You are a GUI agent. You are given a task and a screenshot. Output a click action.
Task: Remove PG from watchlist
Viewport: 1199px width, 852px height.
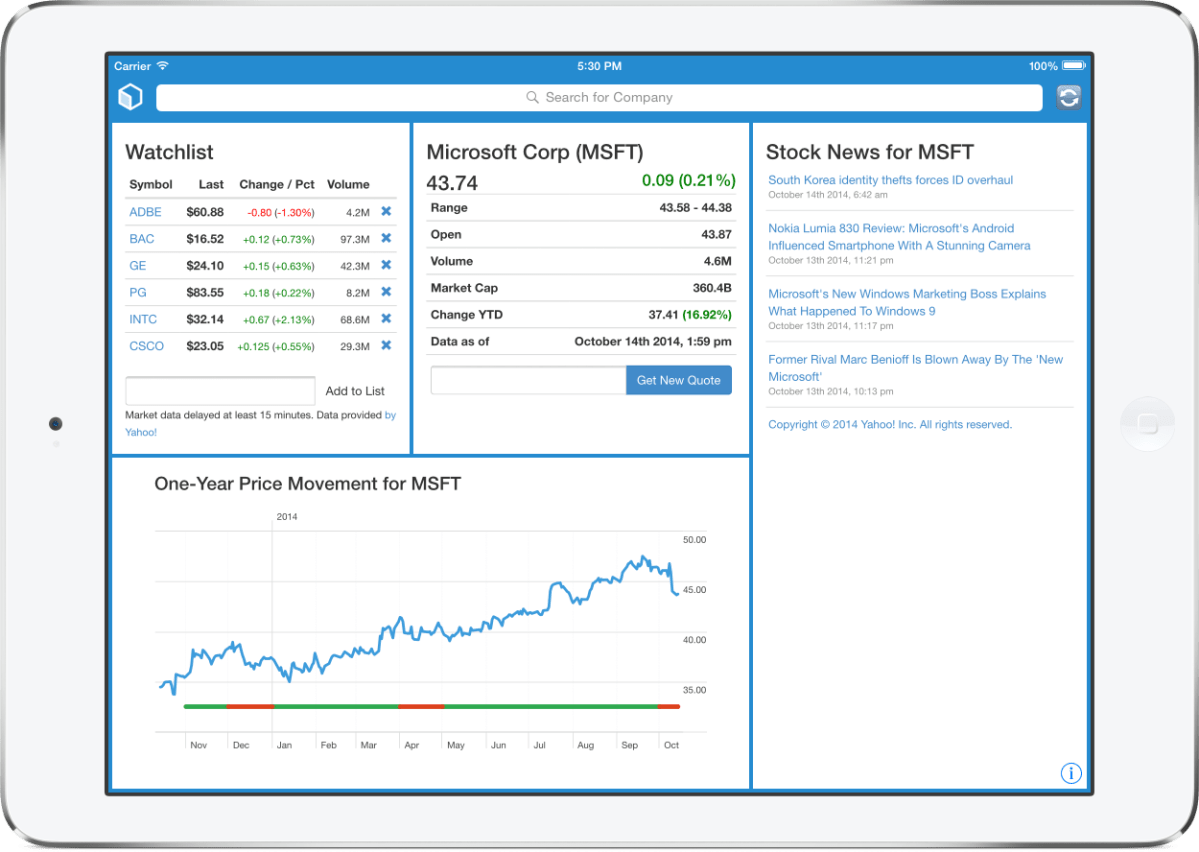click(x=386, y=291)
